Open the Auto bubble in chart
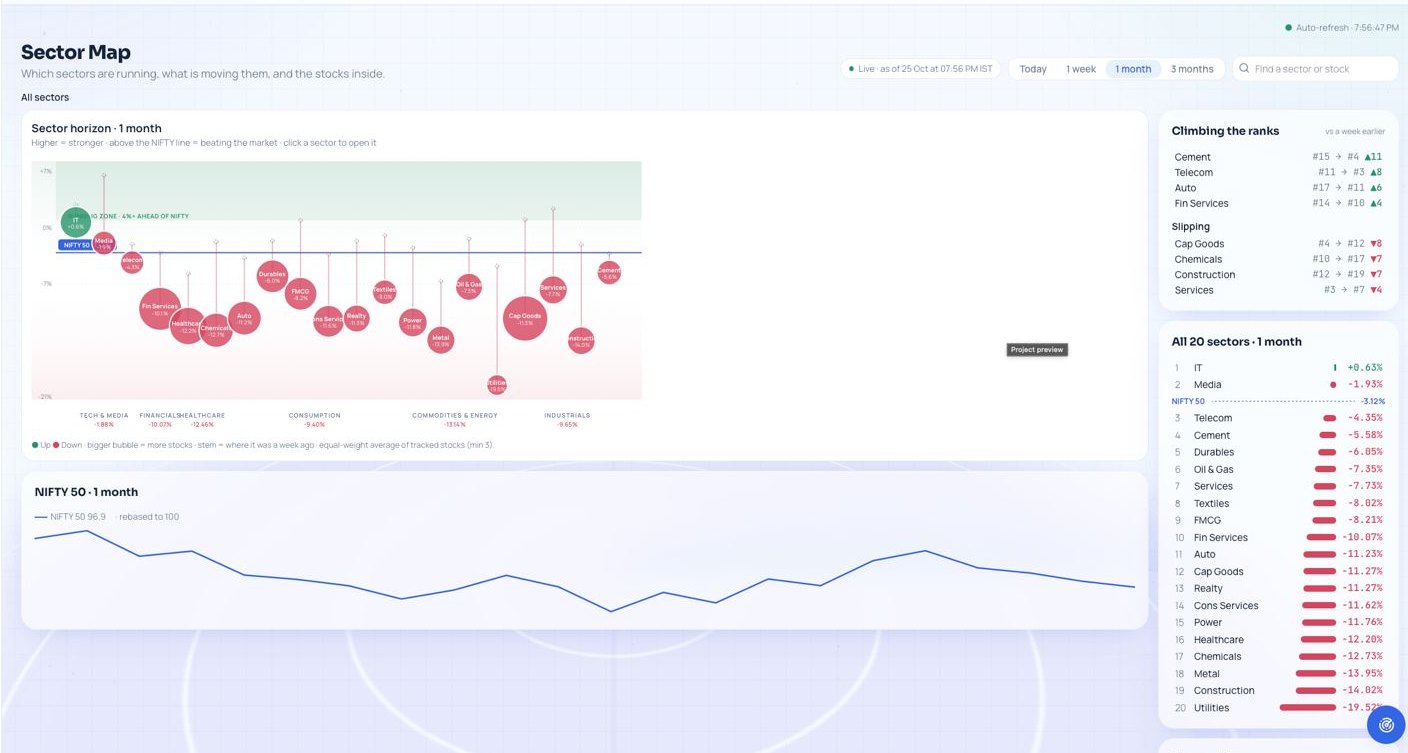 click(244, 319)
